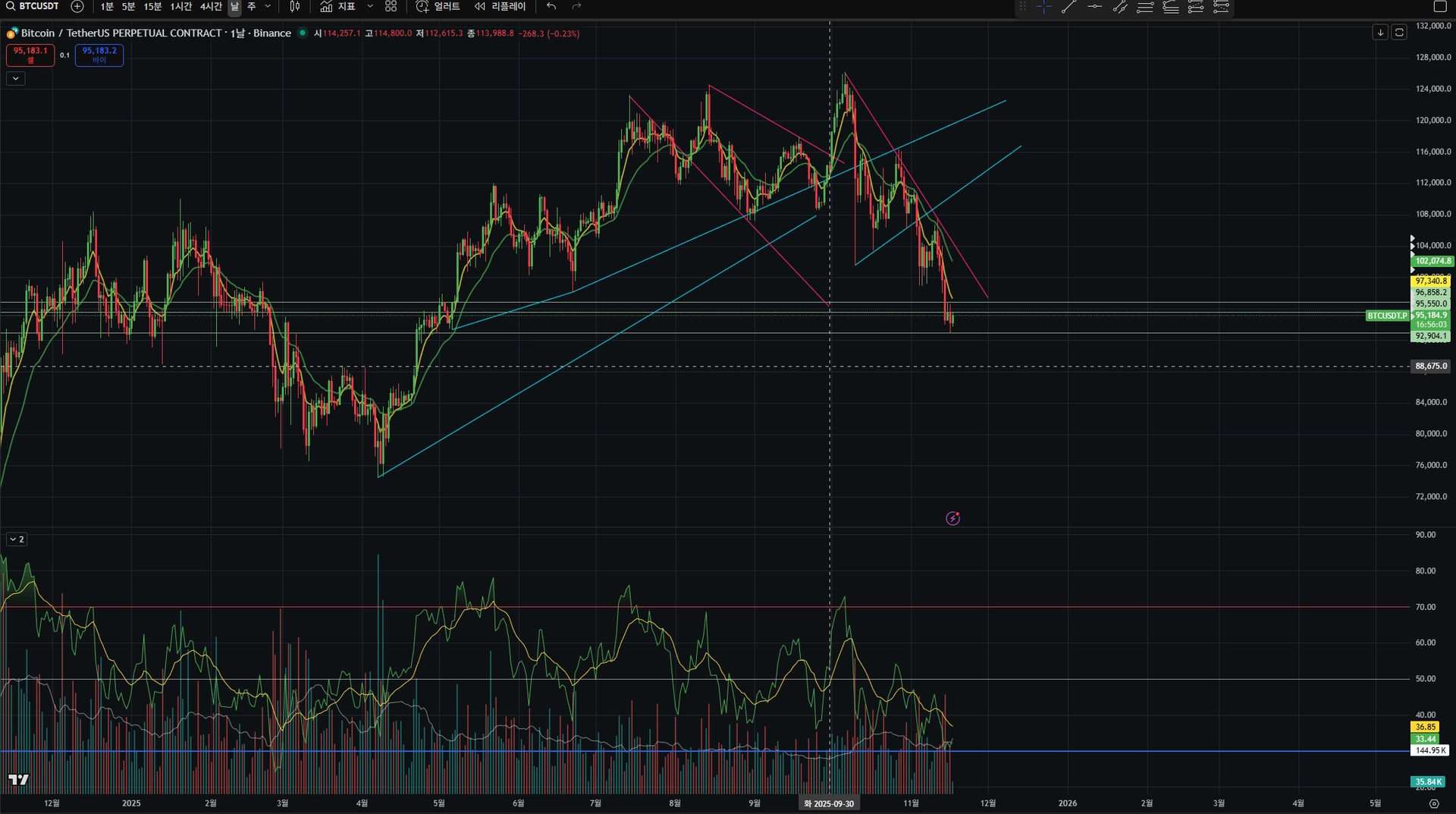Click the -268.3 (-0.23%) change value
The height and width of the screenshot is (814, 1456).
(x=549, y=33)
